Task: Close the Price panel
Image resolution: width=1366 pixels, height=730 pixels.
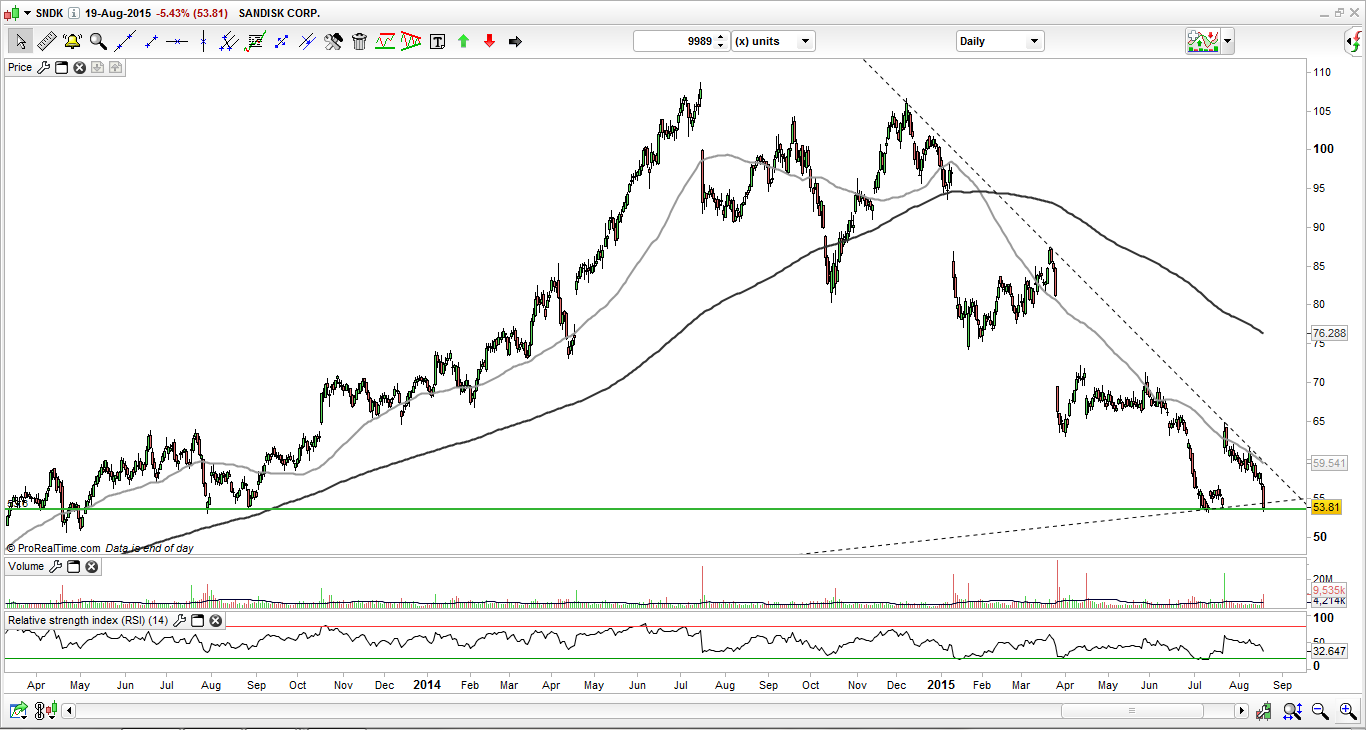Action: 79,67
